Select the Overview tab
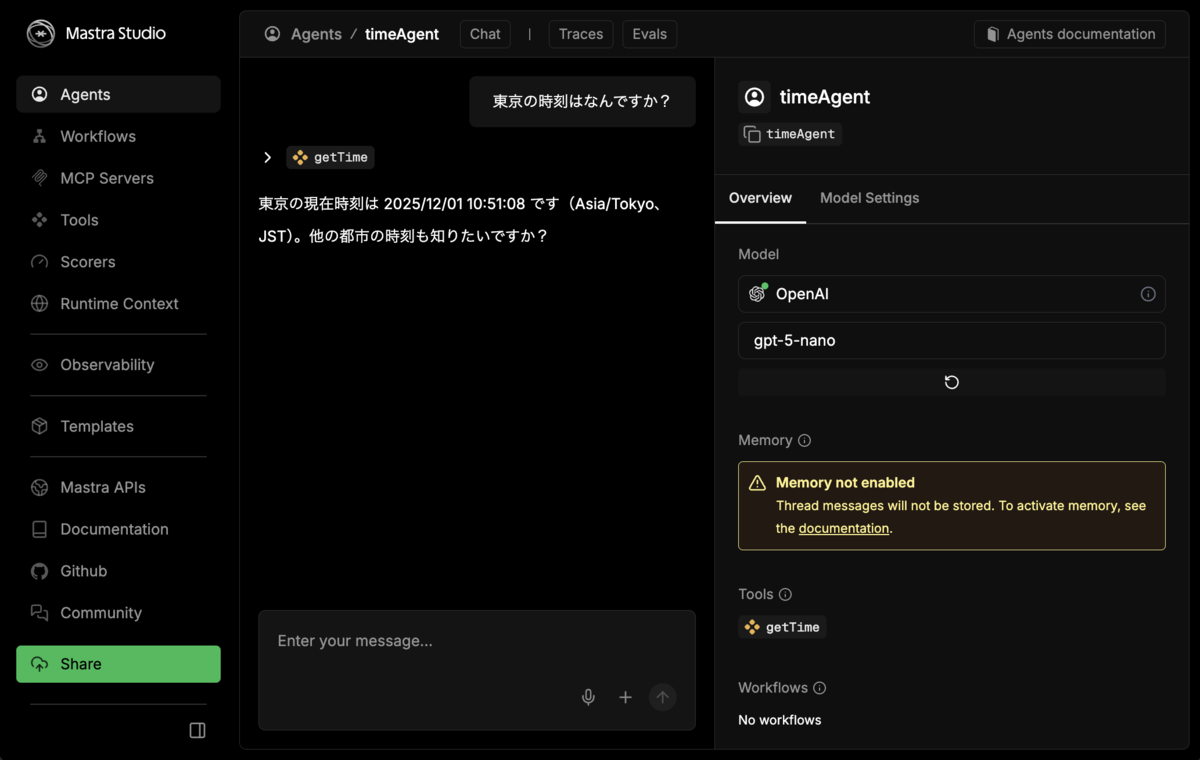This screenshot has width=1200, height=760. pyautogui.click(x=760, y=198)
